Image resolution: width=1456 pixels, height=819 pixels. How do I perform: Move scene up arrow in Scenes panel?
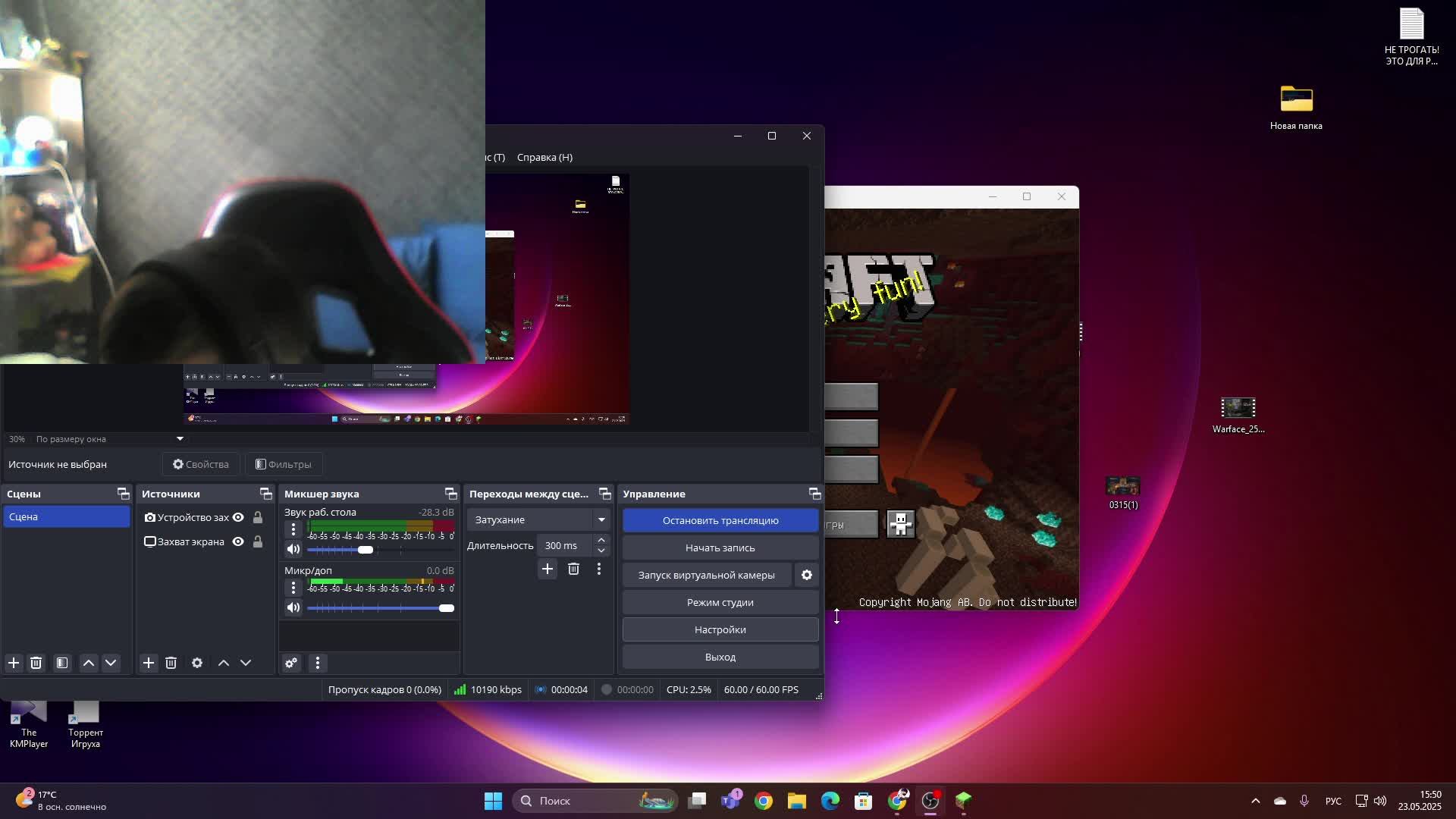[89, 663]
